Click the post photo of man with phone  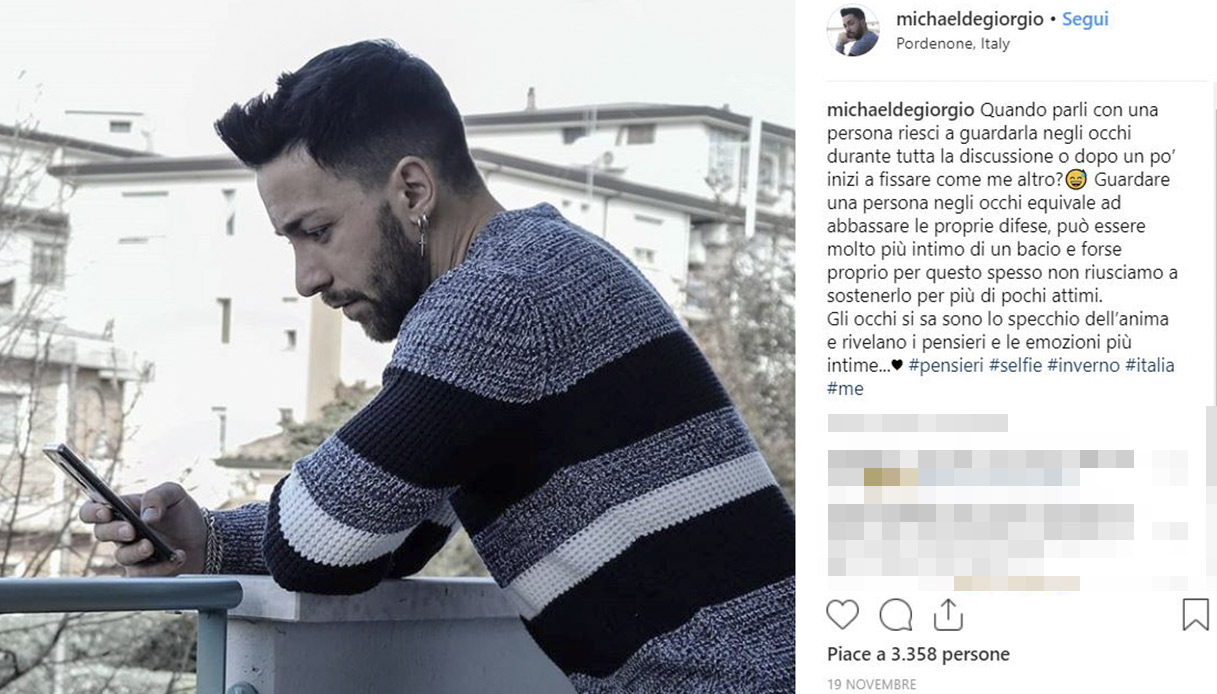click(x=397, y=347)
